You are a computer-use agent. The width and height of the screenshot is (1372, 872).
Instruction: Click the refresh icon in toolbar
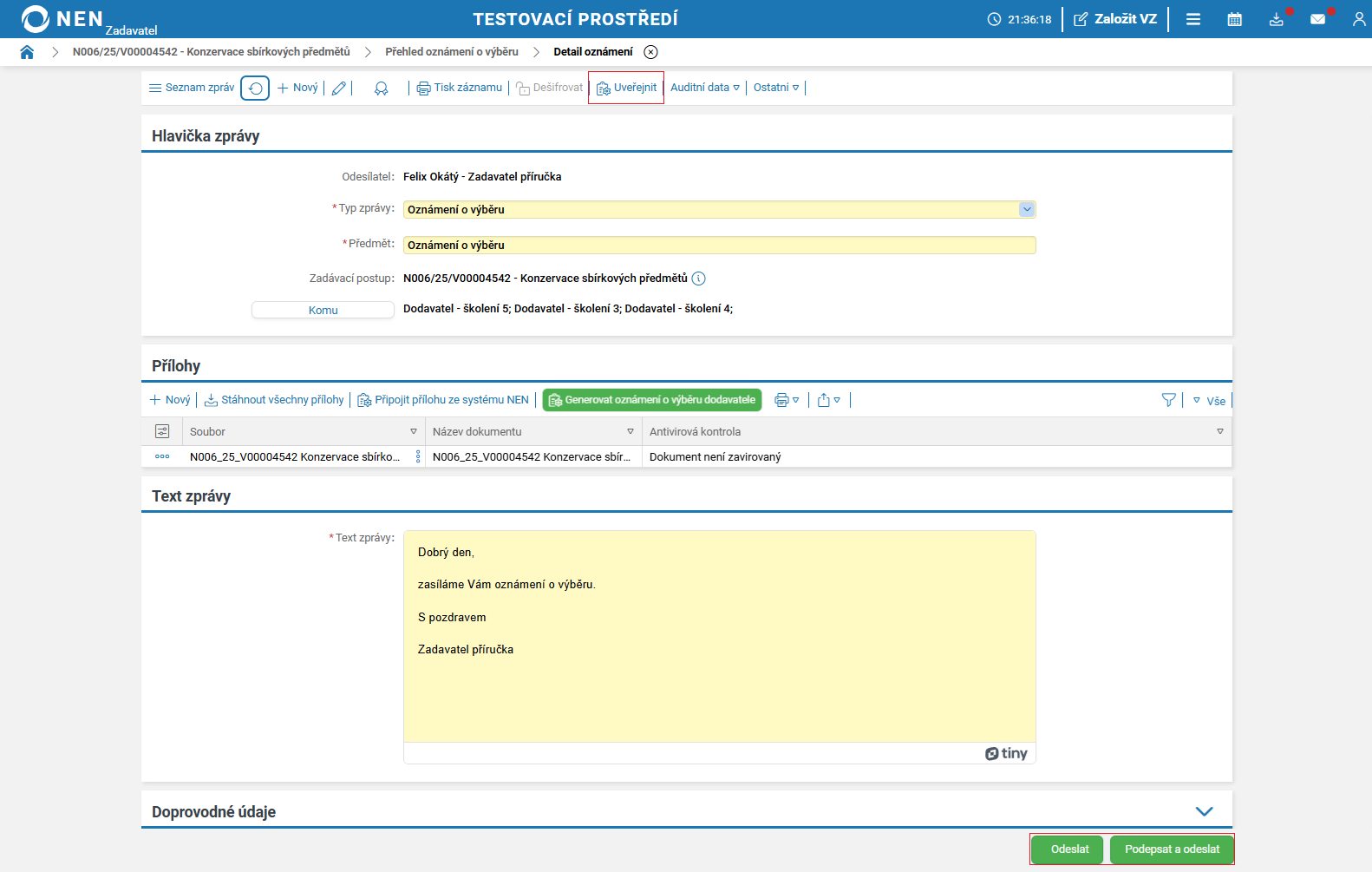tap(255, 88)
